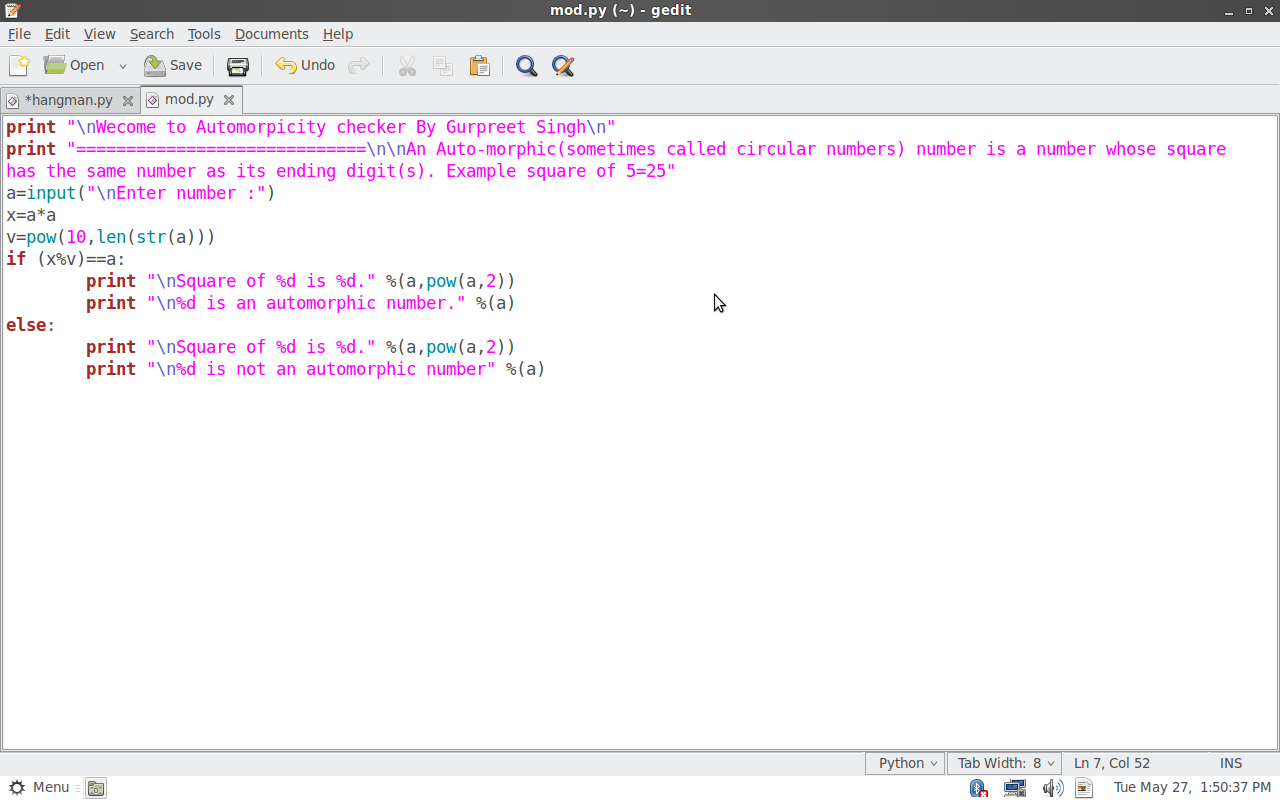Click on 'v=pow(10,len(str(a)))' line
The width and height of the screenshot is (1280, 800).
(x=111, y=237)
